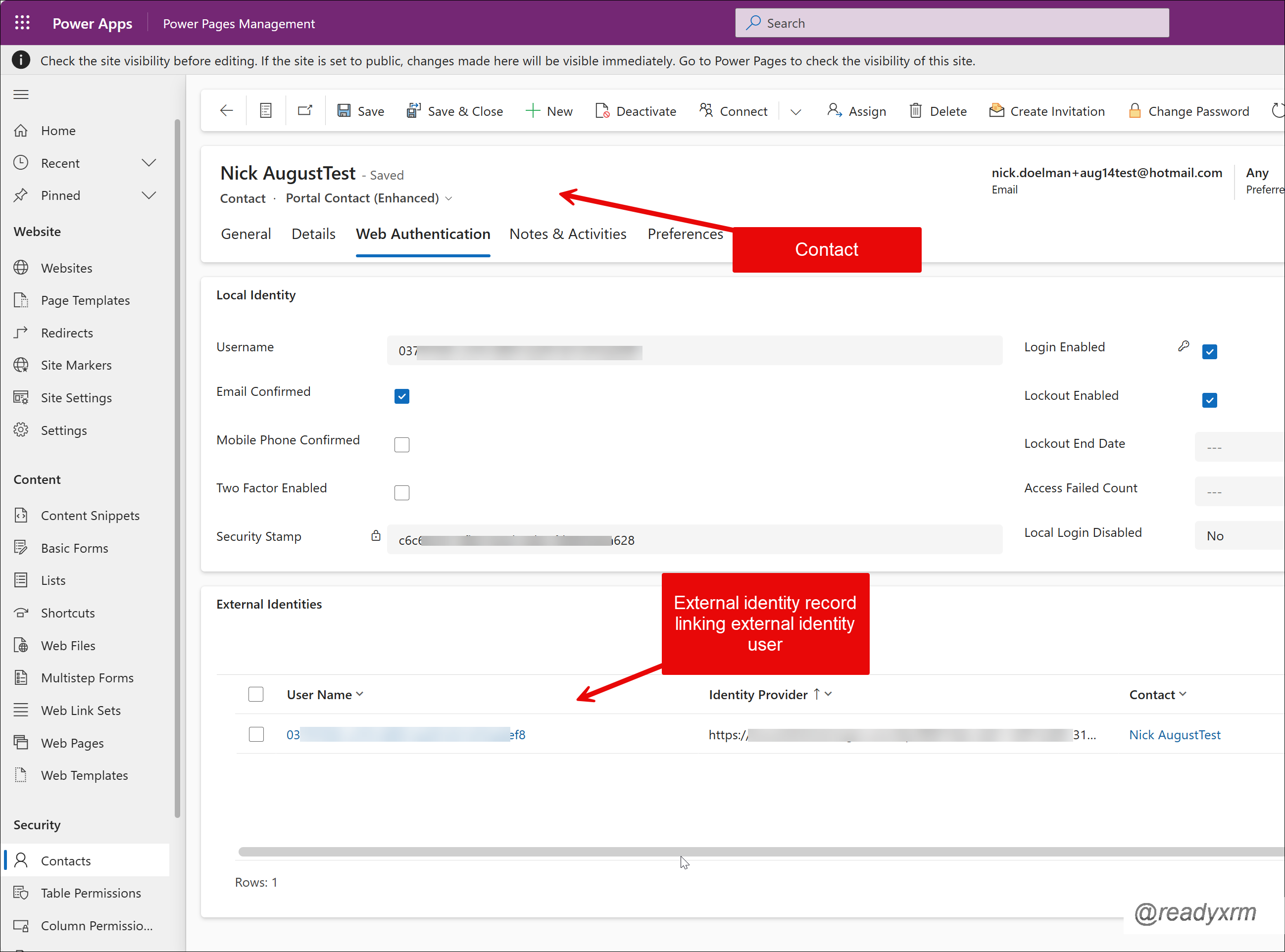Switch to the Notes & Activities tab

568,234
